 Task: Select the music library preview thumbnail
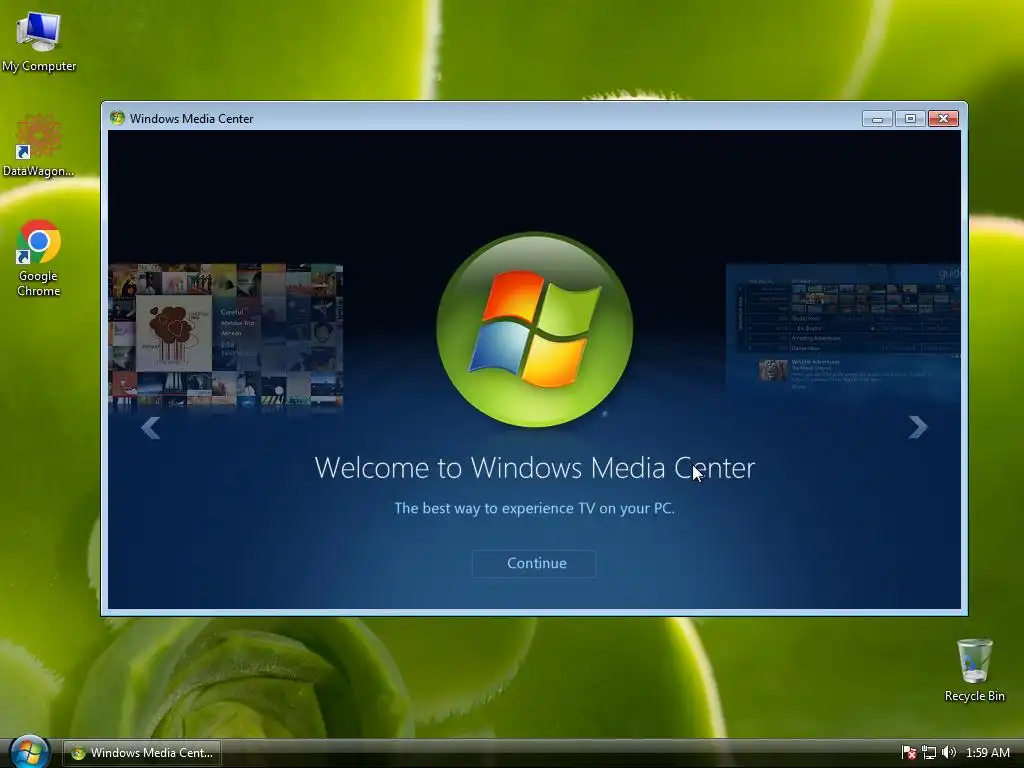click(x=226, y=336)
